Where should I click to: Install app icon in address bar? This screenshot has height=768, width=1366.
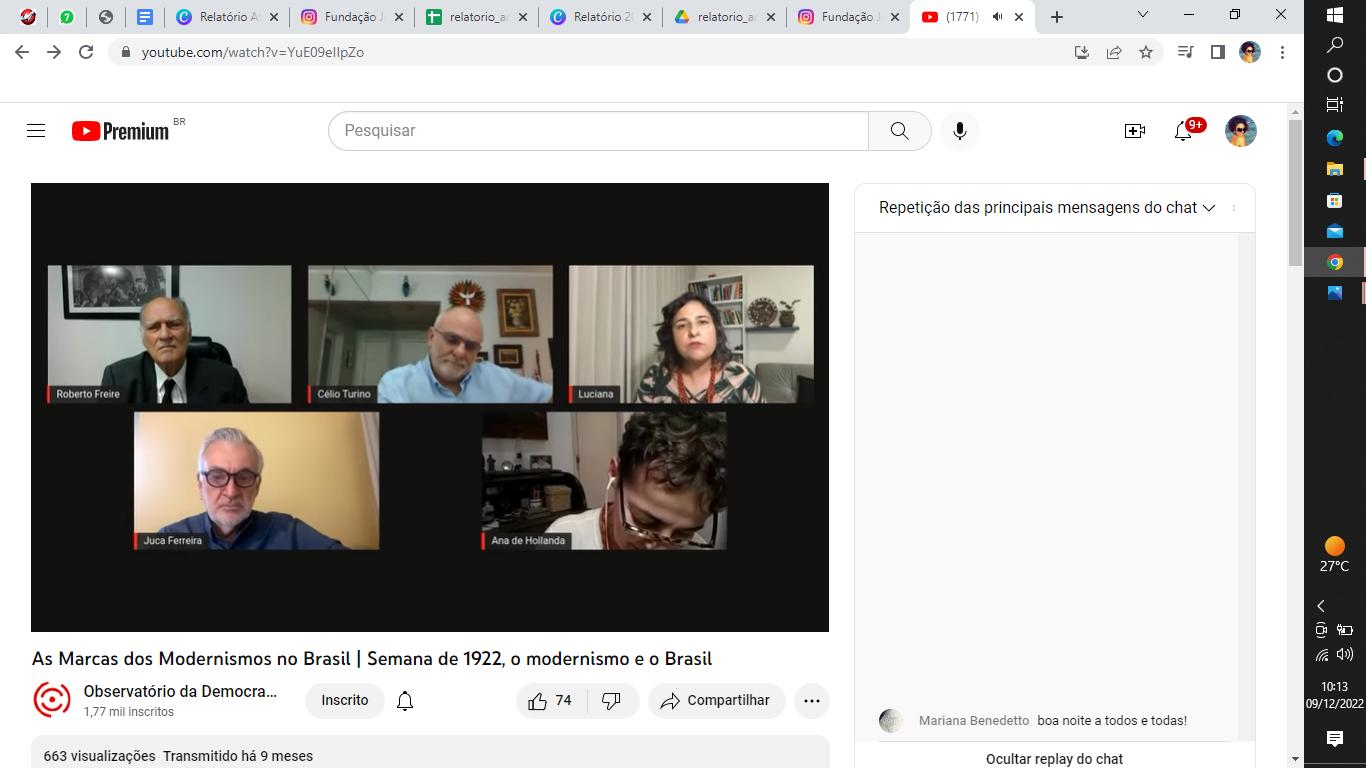(1082, 52)
